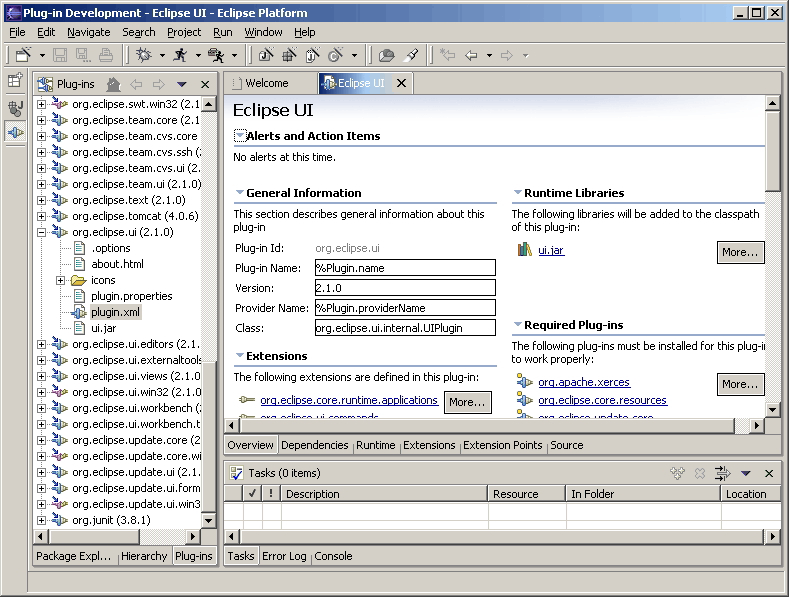Launch Debug via the bug icon
Screen dimensions: 789x597
144,55
